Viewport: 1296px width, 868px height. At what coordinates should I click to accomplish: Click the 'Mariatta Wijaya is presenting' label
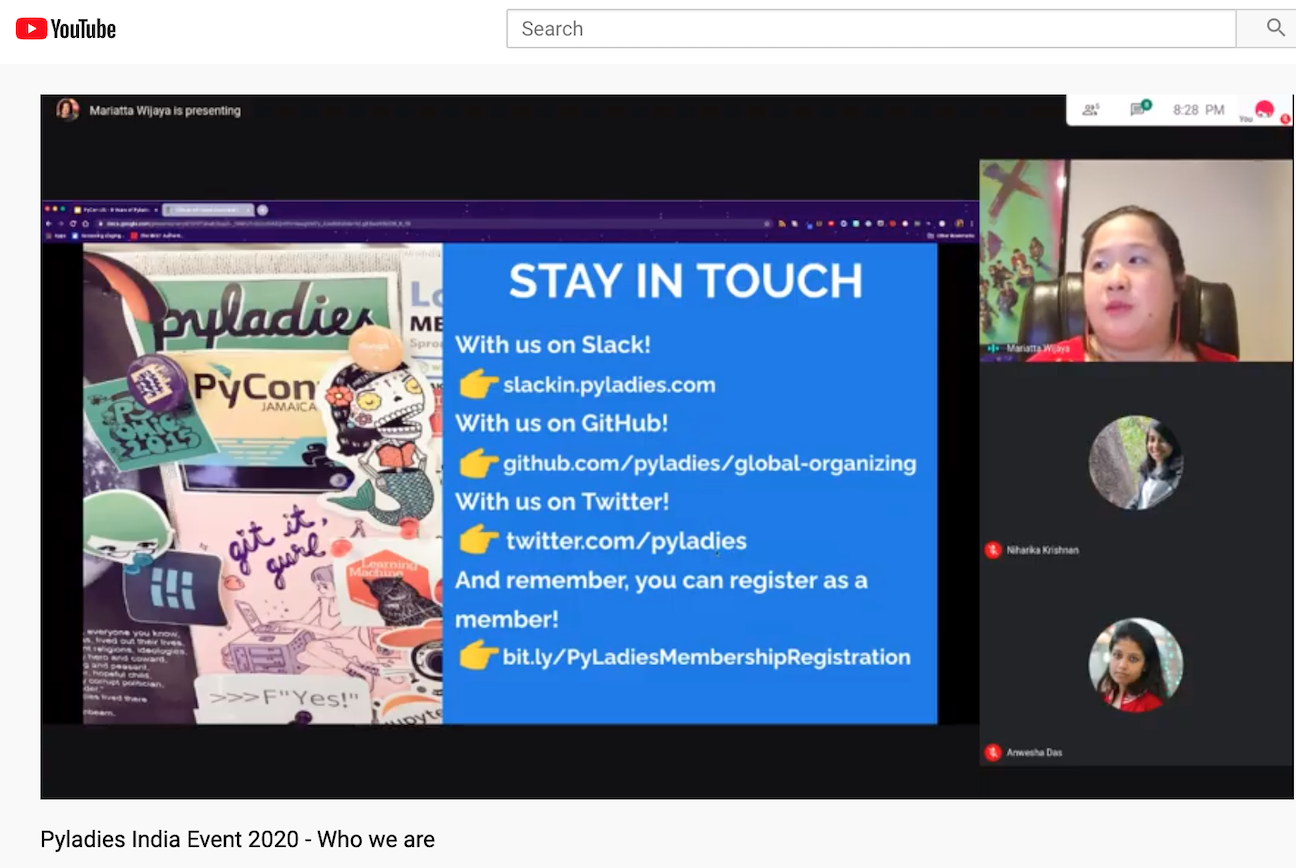[x=165, y=111]
